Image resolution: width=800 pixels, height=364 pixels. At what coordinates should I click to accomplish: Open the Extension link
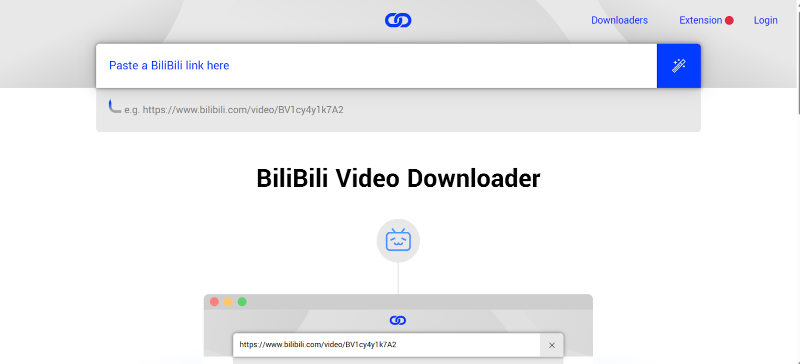point(701,20)
